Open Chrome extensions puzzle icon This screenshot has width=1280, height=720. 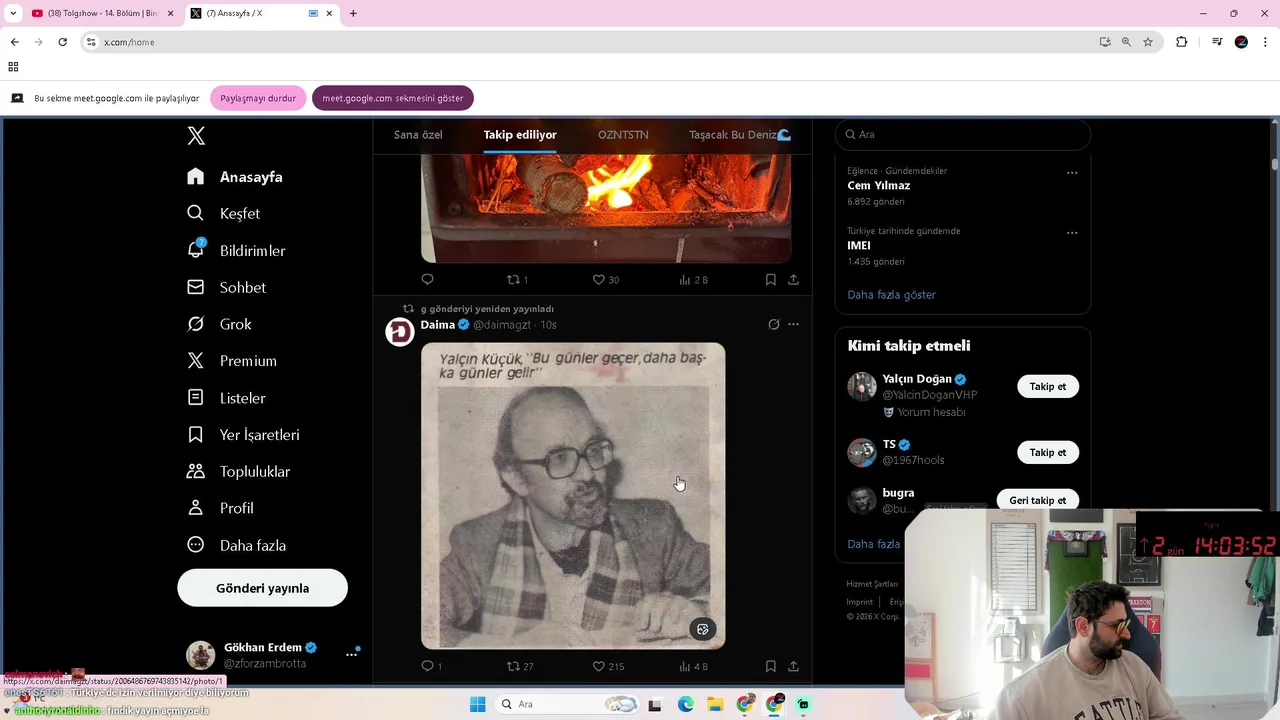(1181, 42)
